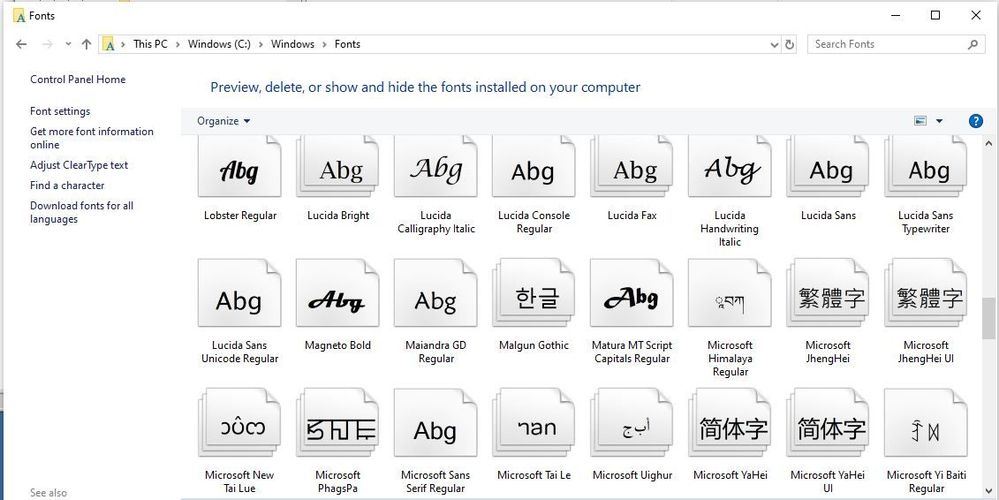
Task: Go up to the Windows folder
Action: coord(87,44)
